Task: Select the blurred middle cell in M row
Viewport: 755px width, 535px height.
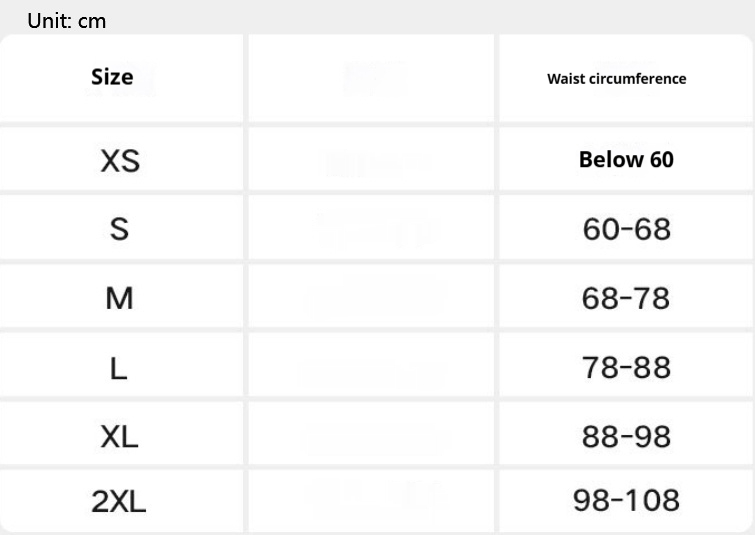Action: [x=372, y=298]
